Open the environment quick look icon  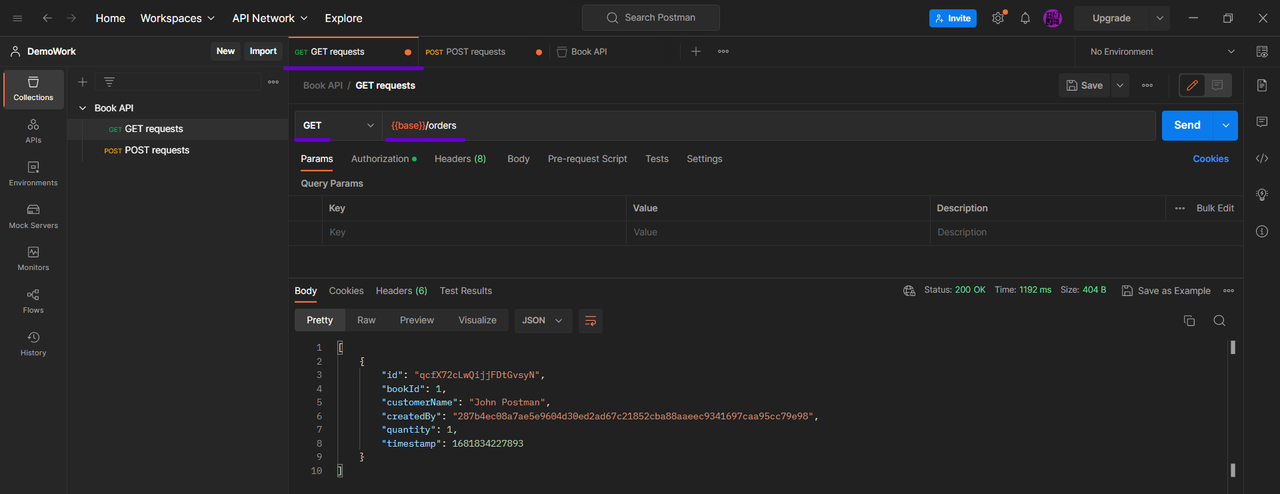point(1261,51)
